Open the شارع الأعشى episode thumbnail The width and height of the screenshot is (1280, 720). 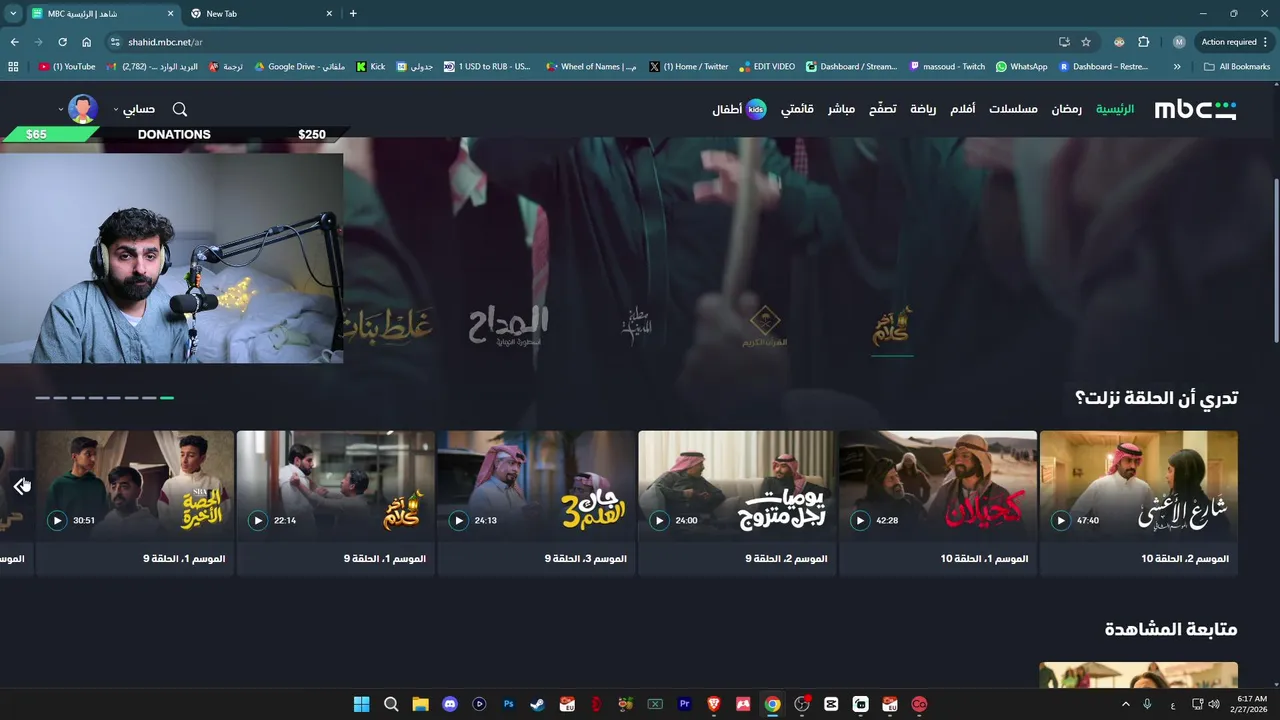coord(1139,486)
